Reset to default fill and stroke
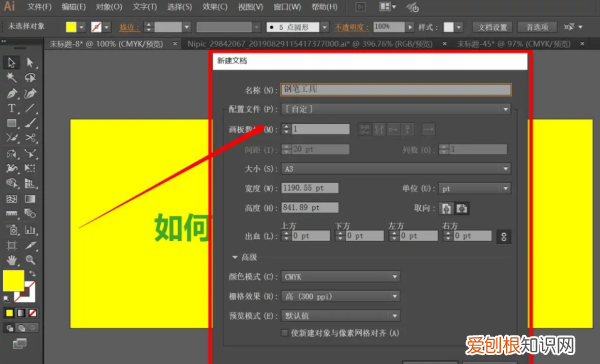Viewport: 600px width, 364px height. click(7, 299)
